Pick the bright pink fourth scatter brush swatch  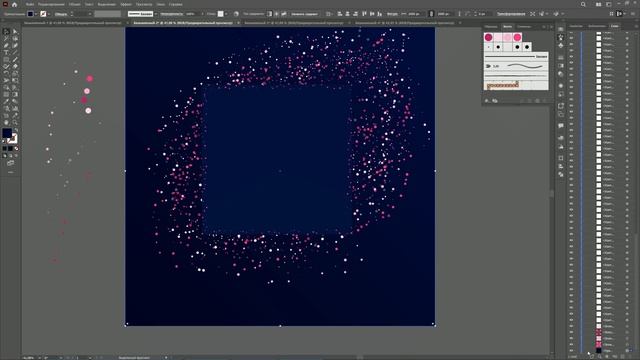(517, 38)
